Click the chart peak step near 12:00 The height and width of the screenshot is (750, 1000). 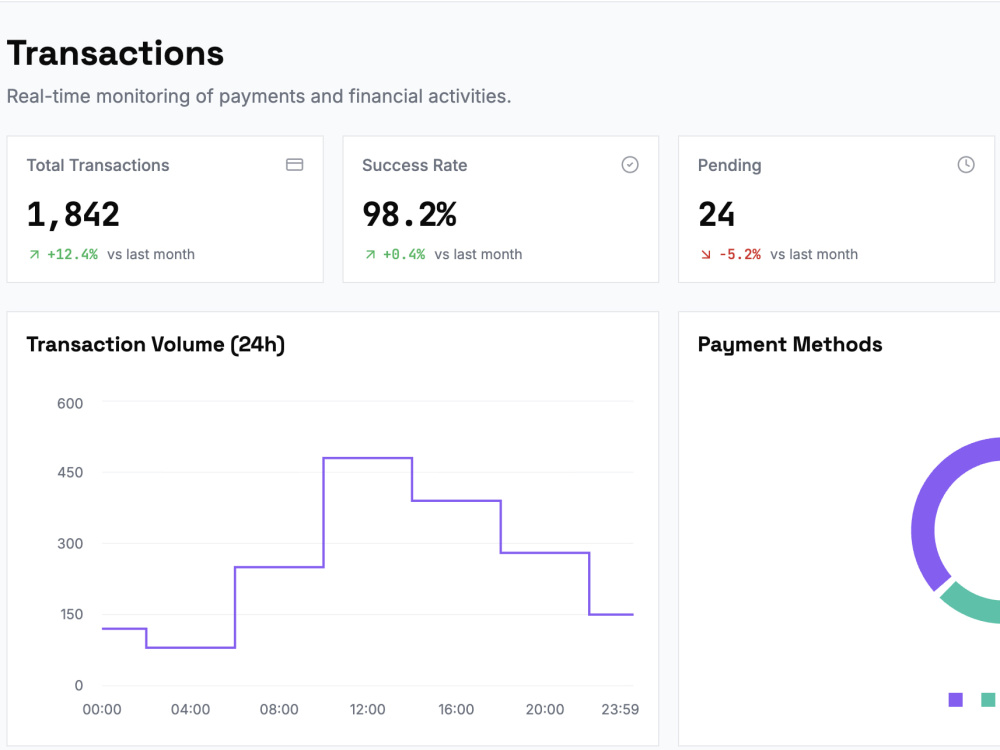point(368,458)
